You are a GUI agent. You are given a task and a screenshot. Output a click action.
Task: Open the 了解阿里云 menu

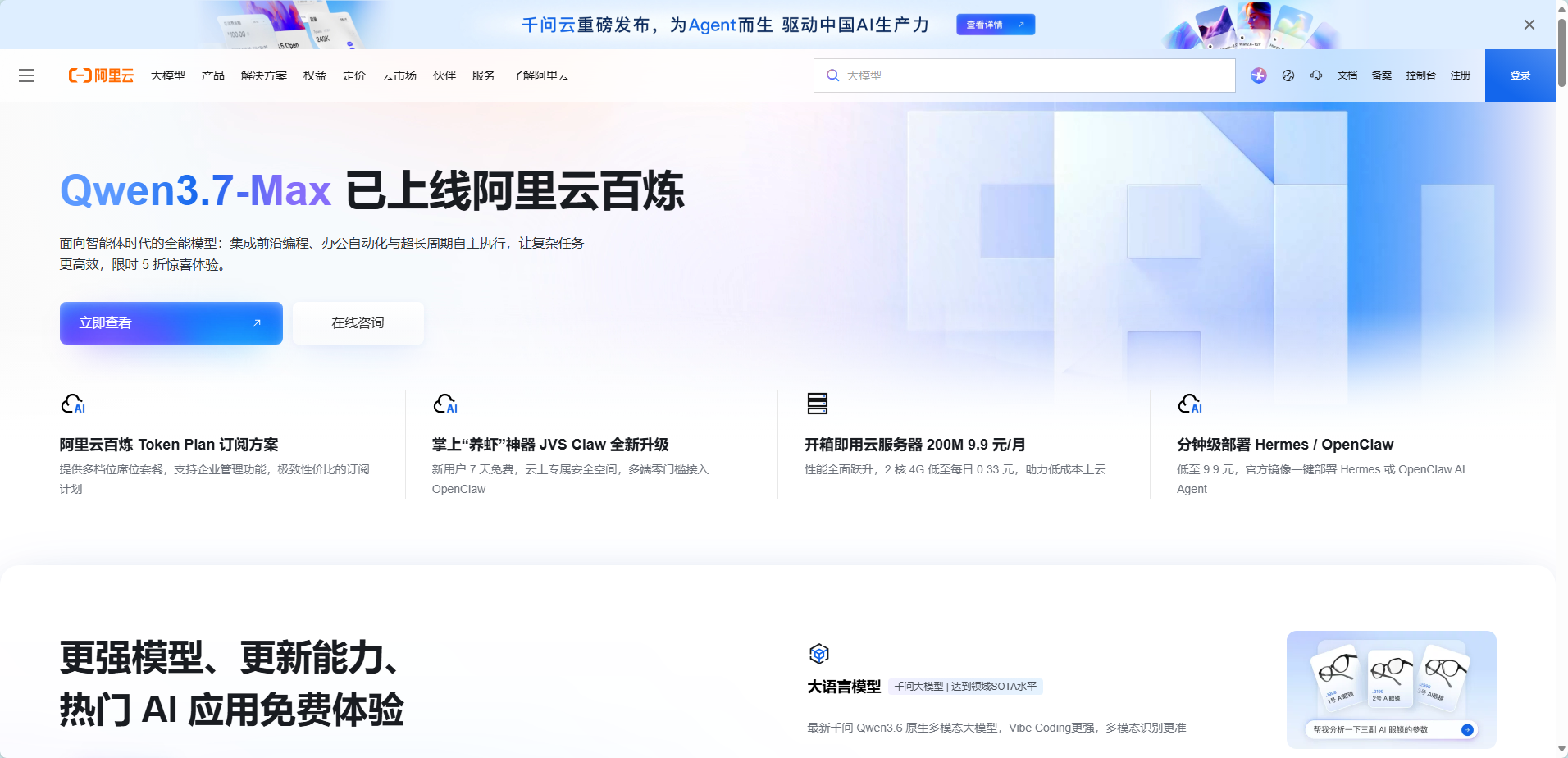540,75
